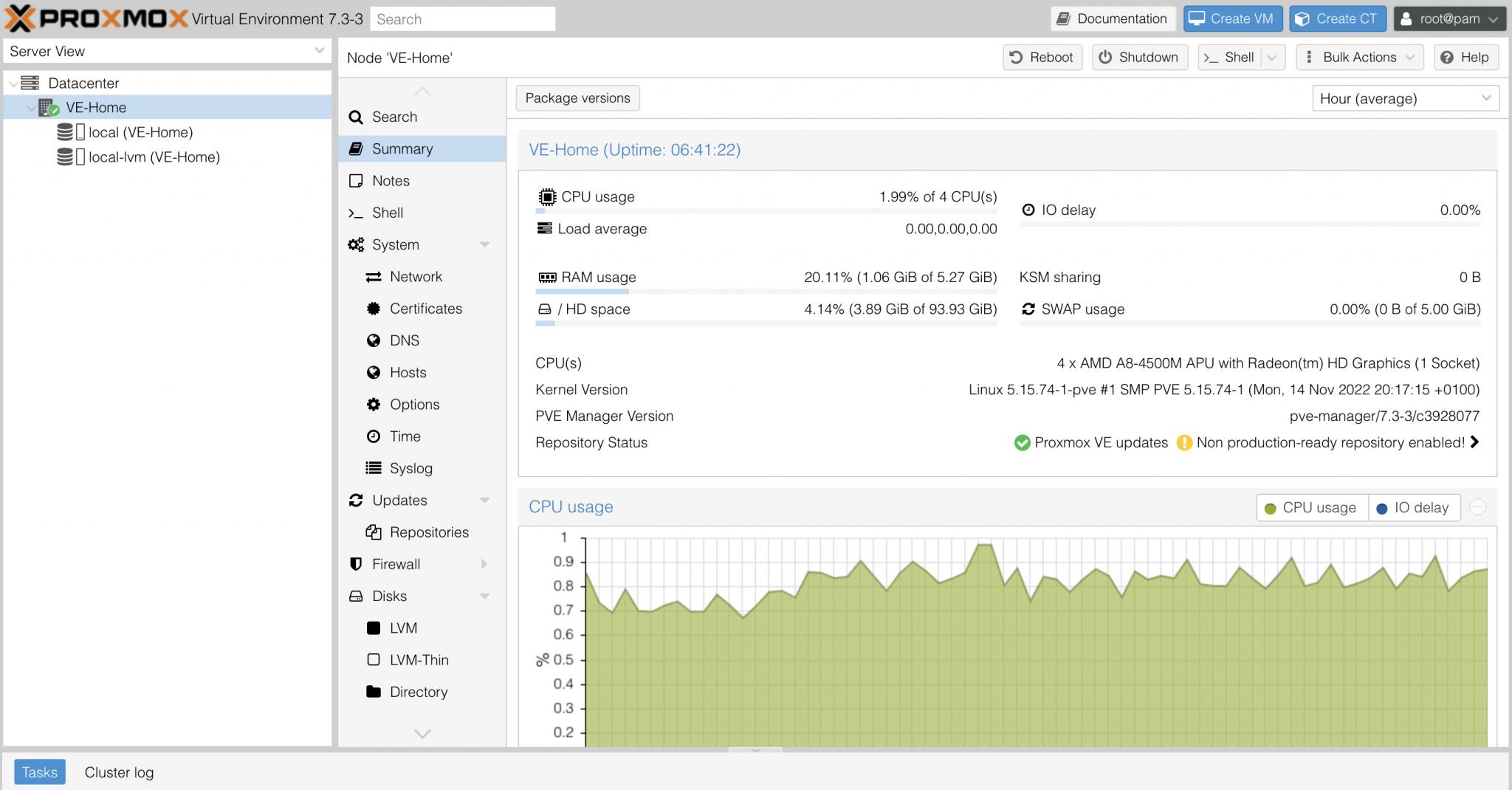1512x790 pixels.
Task: Open the Package versions dialog
Action: 577,97
